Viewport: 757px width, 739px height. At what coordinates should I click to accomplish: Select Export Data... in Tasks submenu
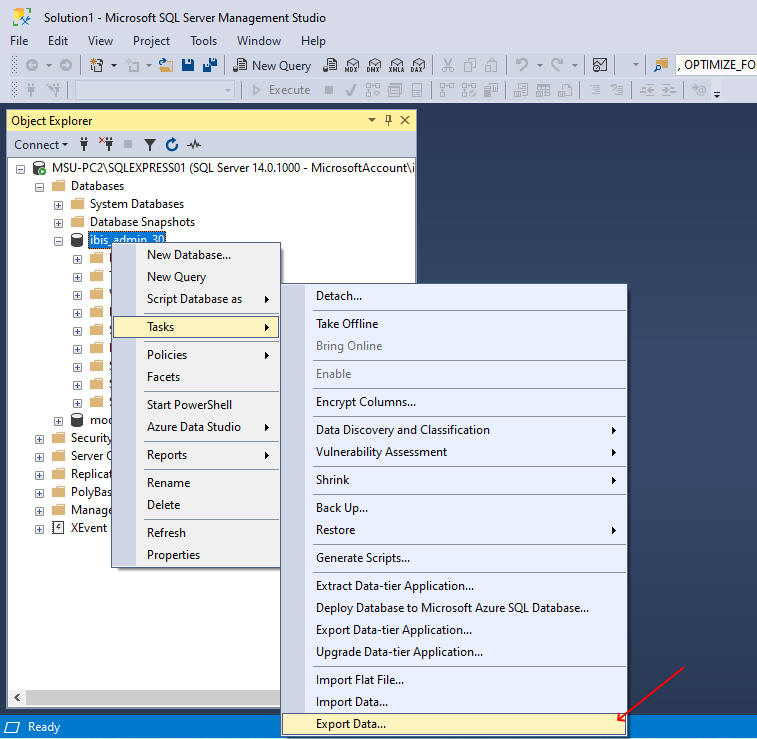(x=454, y=724)
